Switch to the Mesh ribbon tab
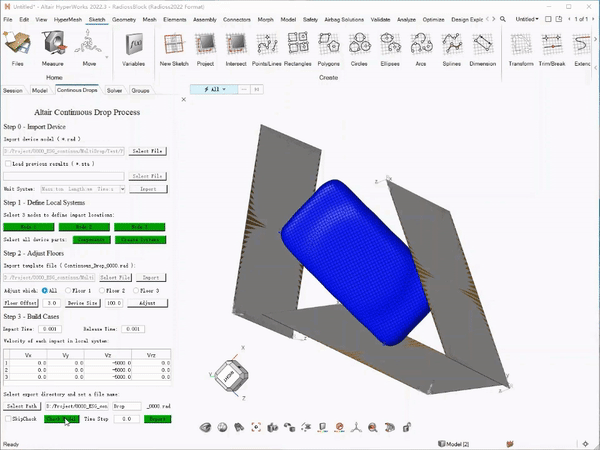Screen dimensions: 600x450 [149, 20]
